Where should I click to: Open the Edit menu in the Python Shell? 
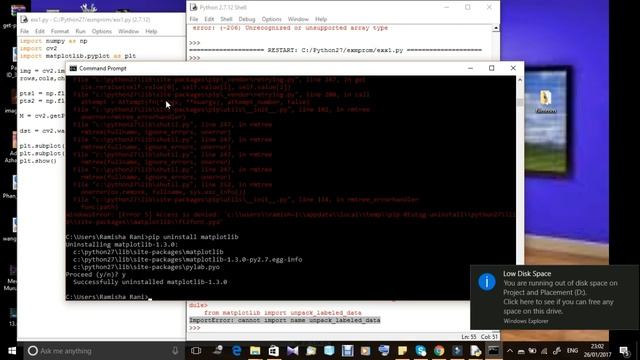(x=209, y=19)
